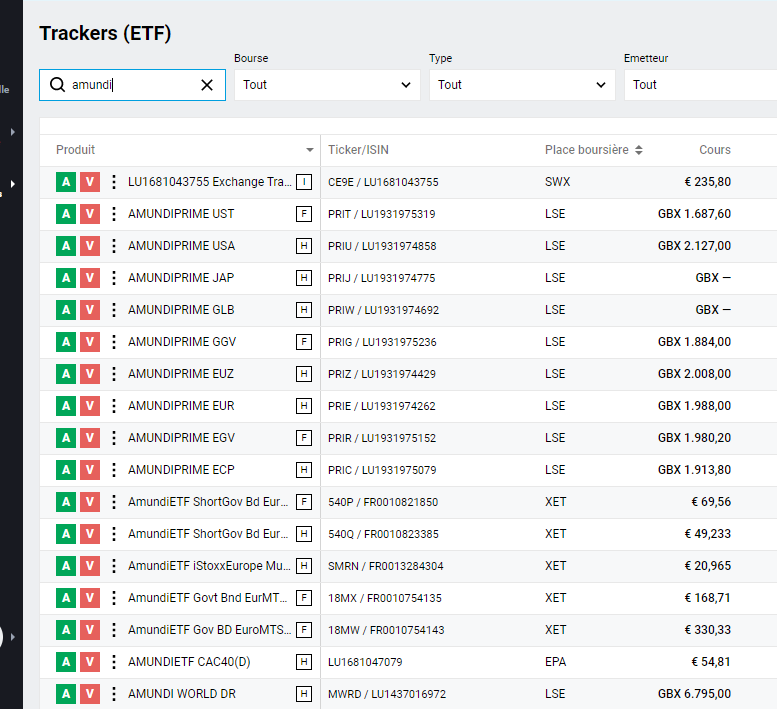Click the I badge on LU1681043755 Exchange Tra row
This screenshot has width=777, height=709.
pyautogui.click(x=304, y=182)
